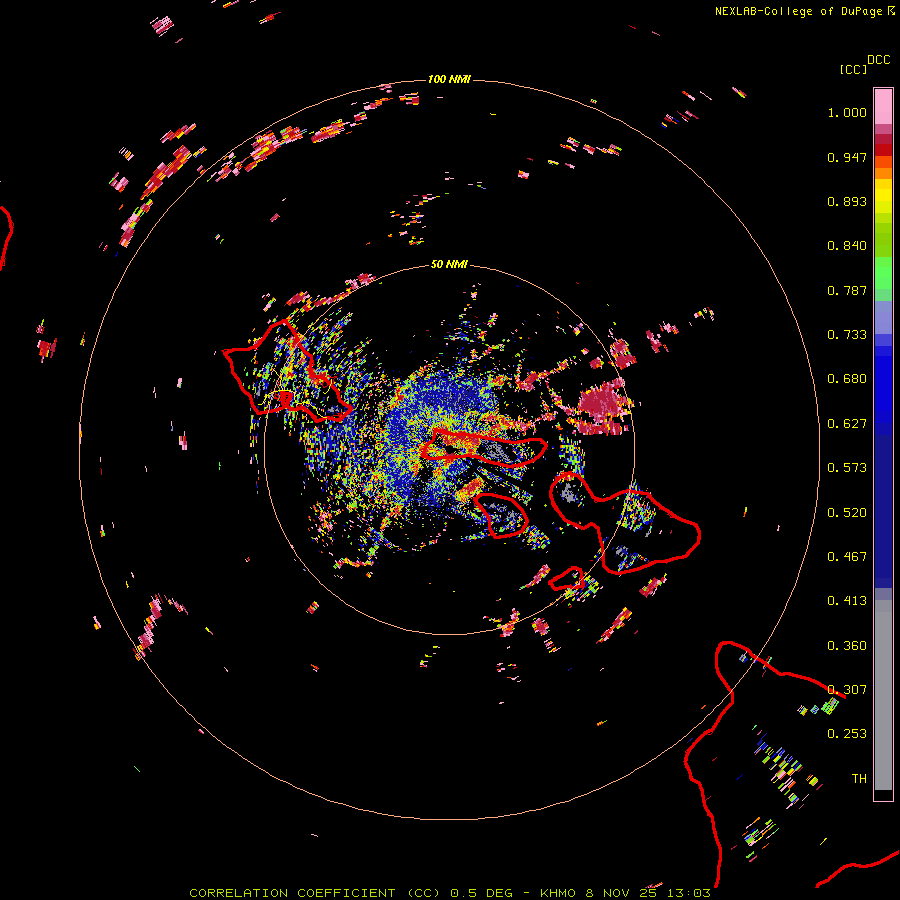Screen dimensions: 900x900
Task: Click the 0.840 color scale value
Action: click(x=847, y=246)
